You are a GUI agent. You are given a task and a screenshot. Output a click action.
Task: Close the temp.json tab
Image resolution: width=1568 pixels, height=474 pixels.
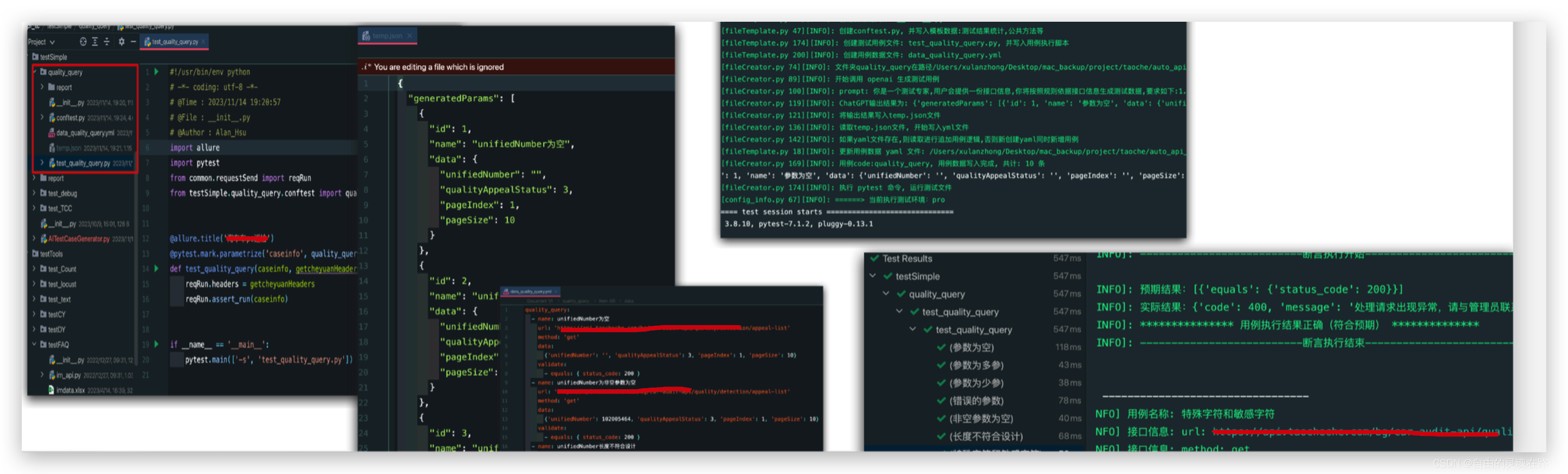click(410, 36)
